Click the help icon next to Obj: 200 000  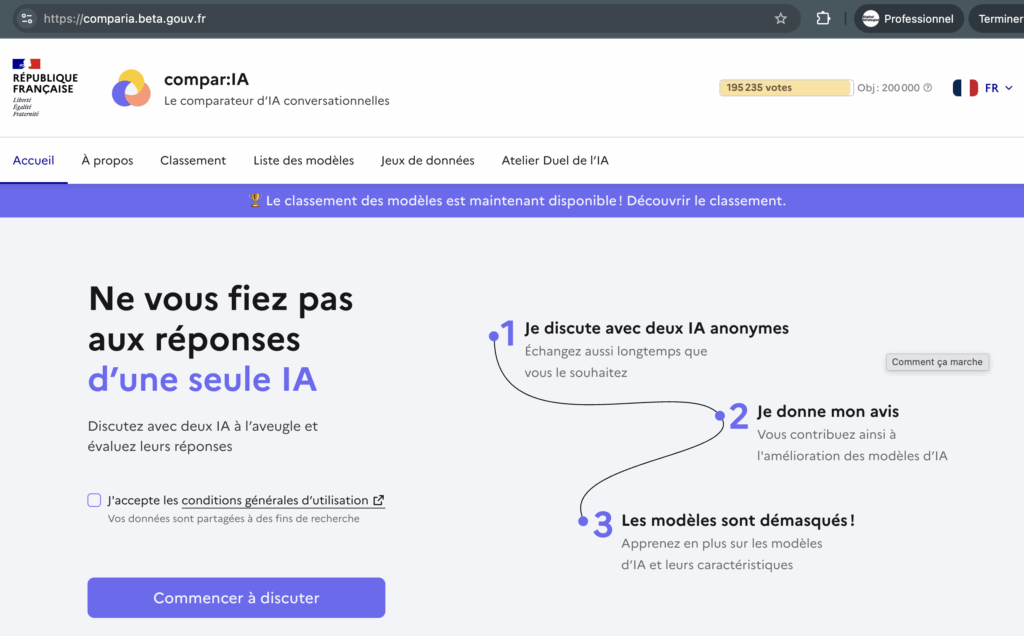(x=928, y=88)
